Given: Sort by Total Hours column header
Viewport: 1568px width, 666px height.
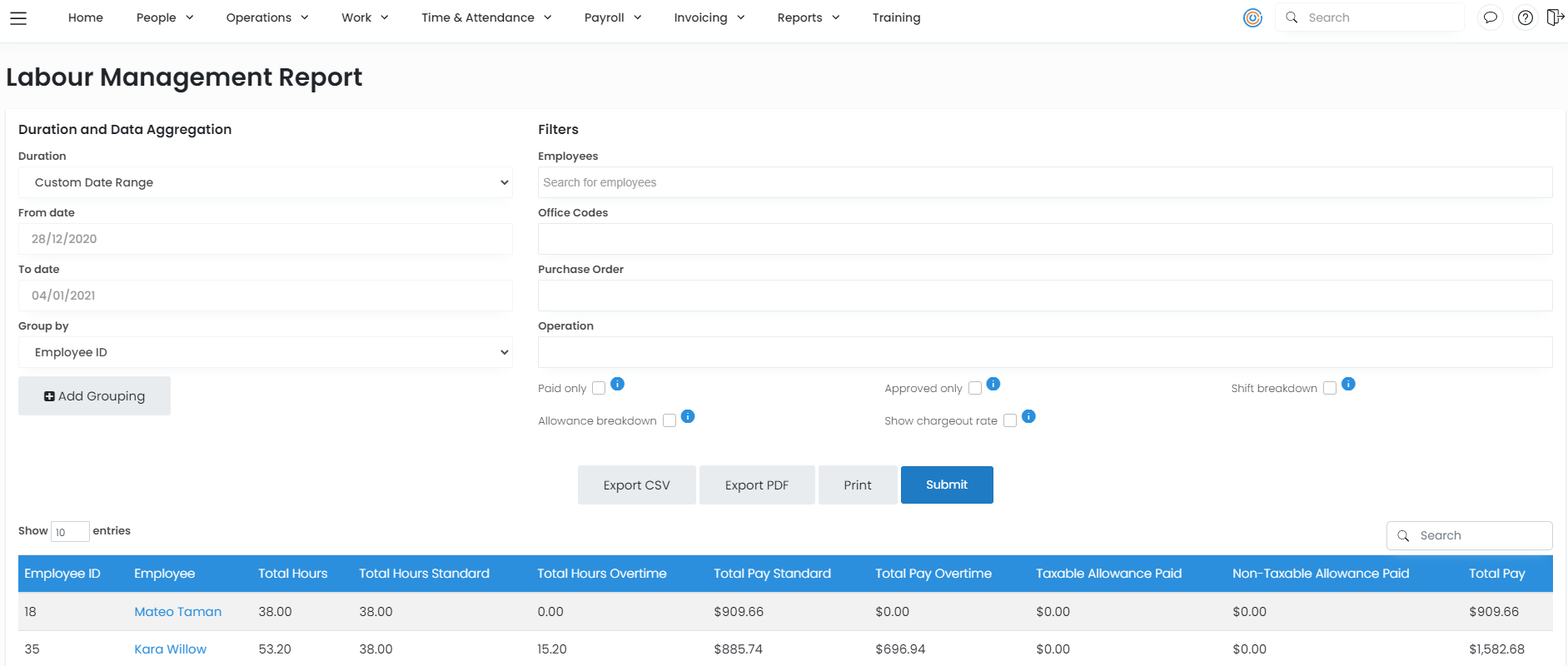Looking at the screenshot, I should 292,574.
